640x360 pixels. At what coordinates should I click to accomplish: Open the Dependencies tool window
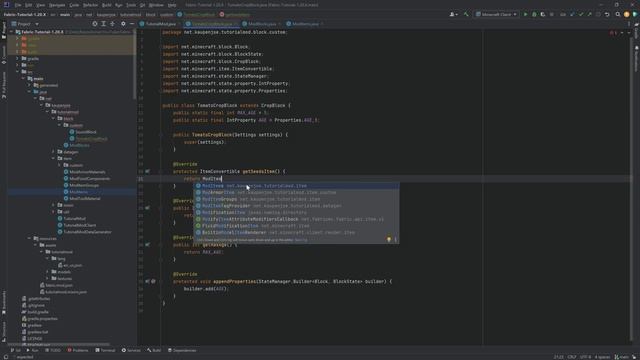point(182,350)
